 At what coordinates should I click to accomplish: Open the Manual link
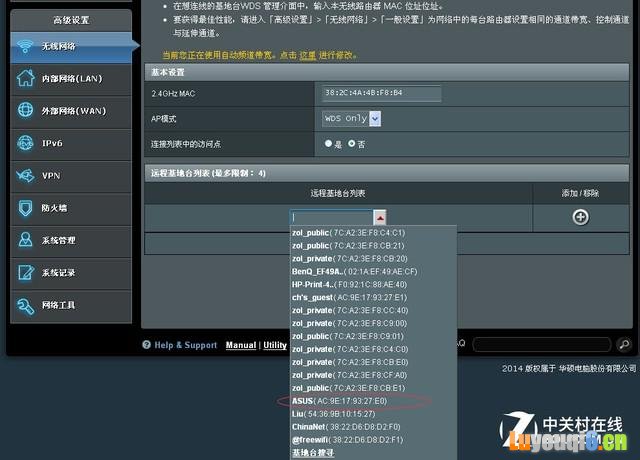tap(241, 345)
